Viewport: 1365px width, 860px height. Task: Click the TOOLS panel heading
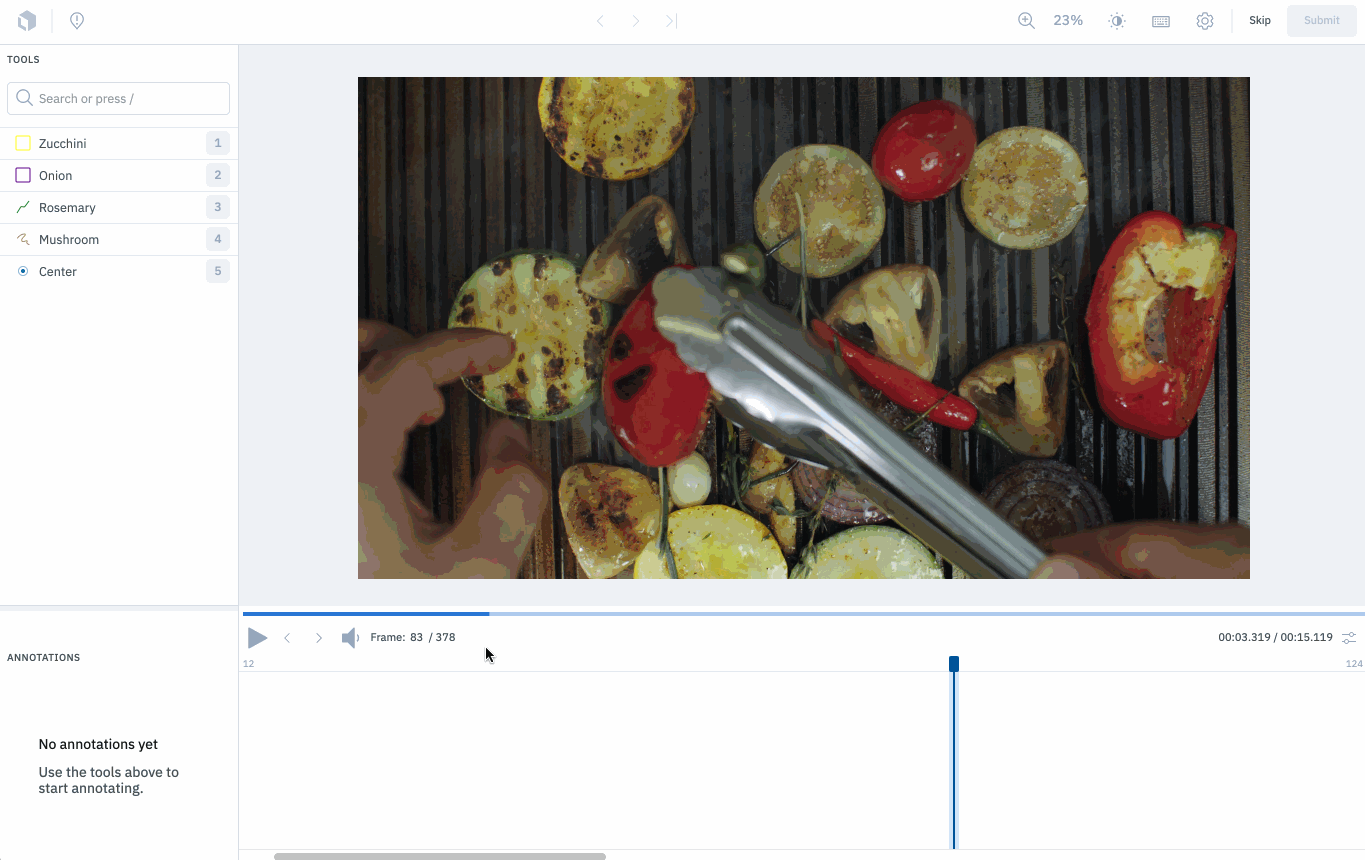tap(23, 60)
